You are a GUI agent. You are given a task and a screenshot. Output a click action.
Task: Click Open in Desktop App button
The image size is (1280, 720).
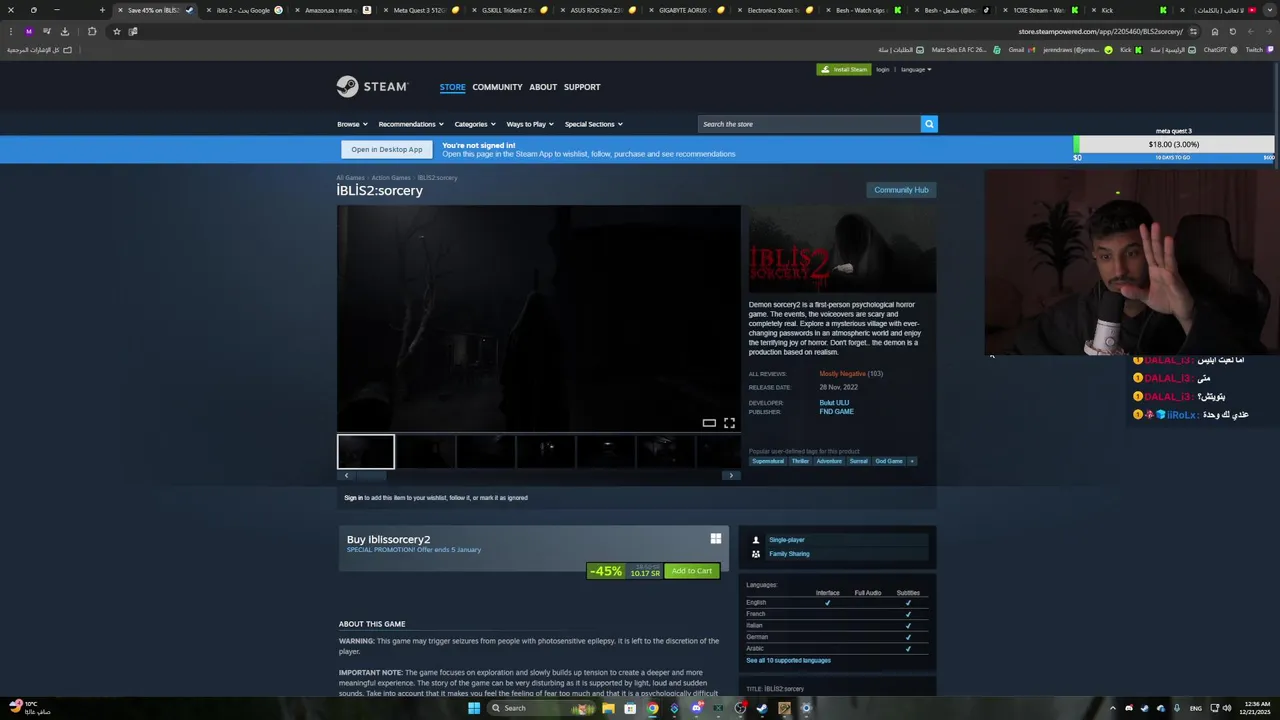pos(387,149)
